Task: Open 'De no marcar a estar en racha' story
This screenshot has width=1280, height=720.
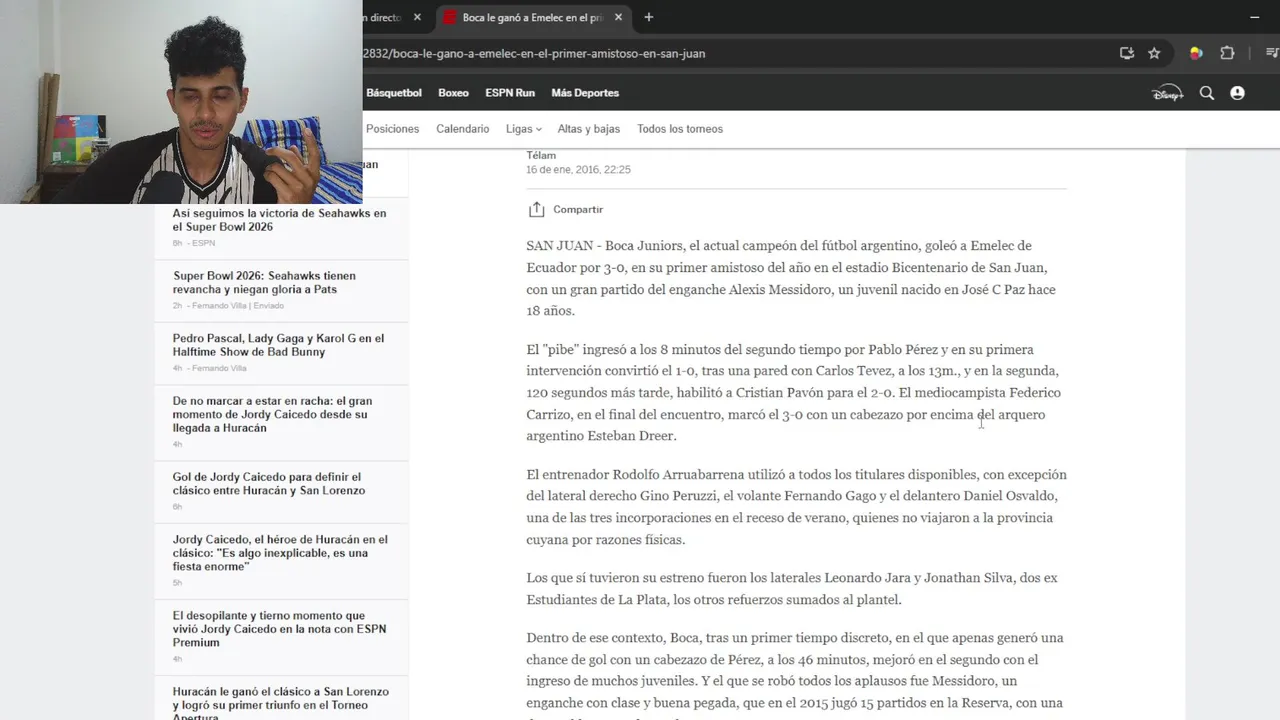Action: click(272, 414)
